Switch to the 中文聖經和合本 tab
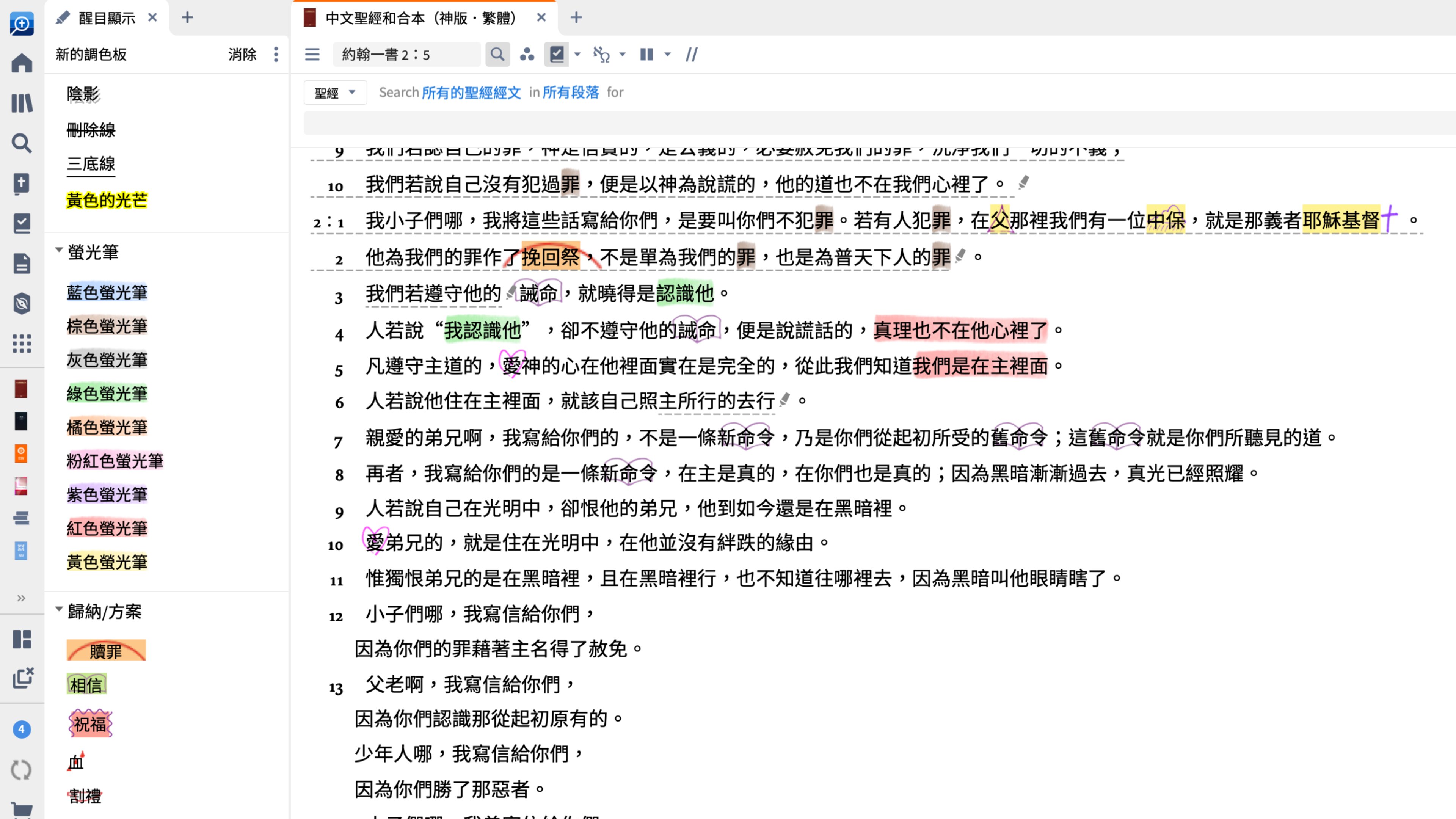This screenshot has height=819, width=1456. click(420, 18)
